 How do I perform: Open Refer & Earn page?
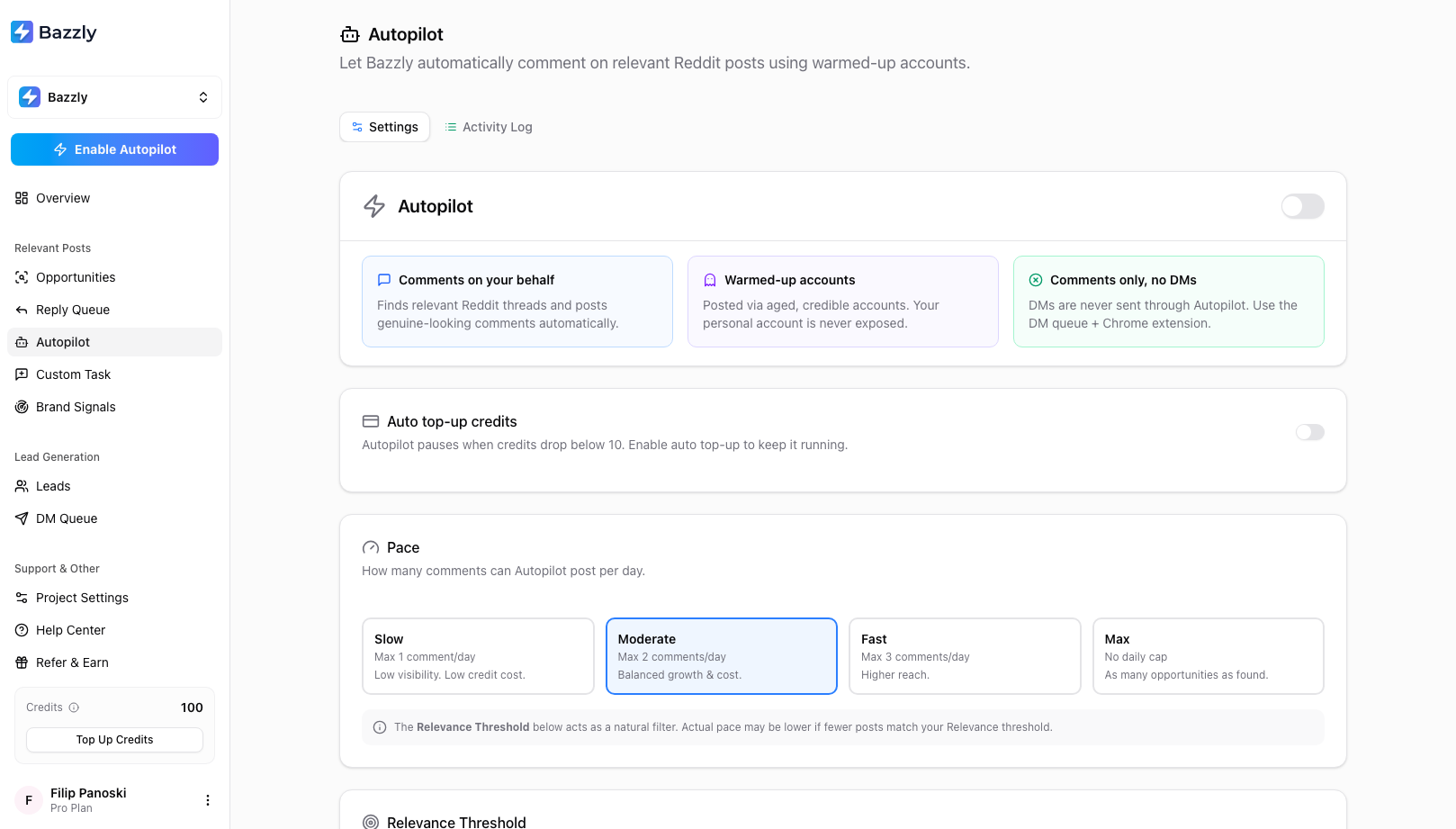pos(114,662)
